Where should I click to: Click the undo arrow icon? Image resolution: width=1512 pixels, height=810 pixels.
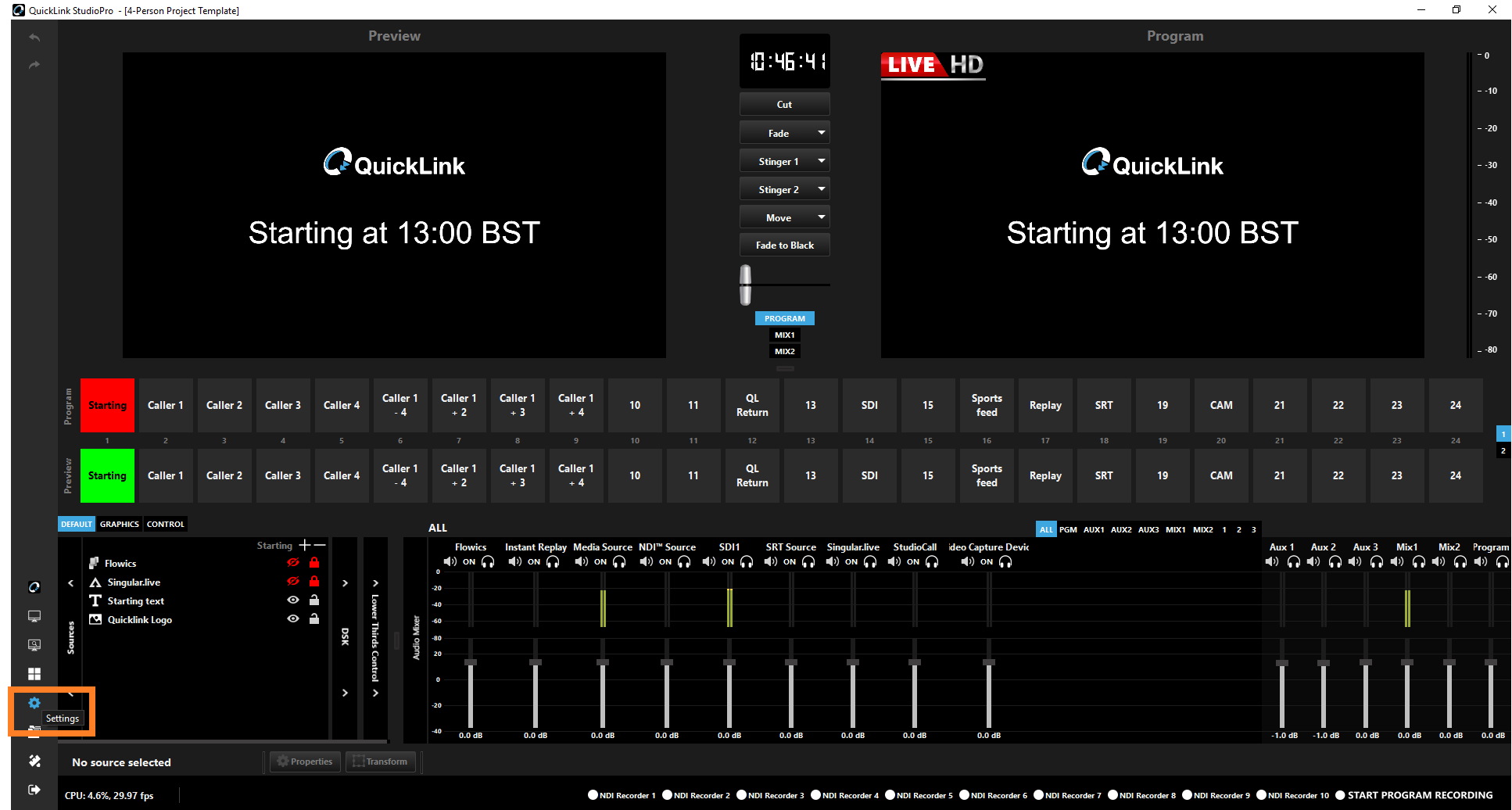pos(34,38)
